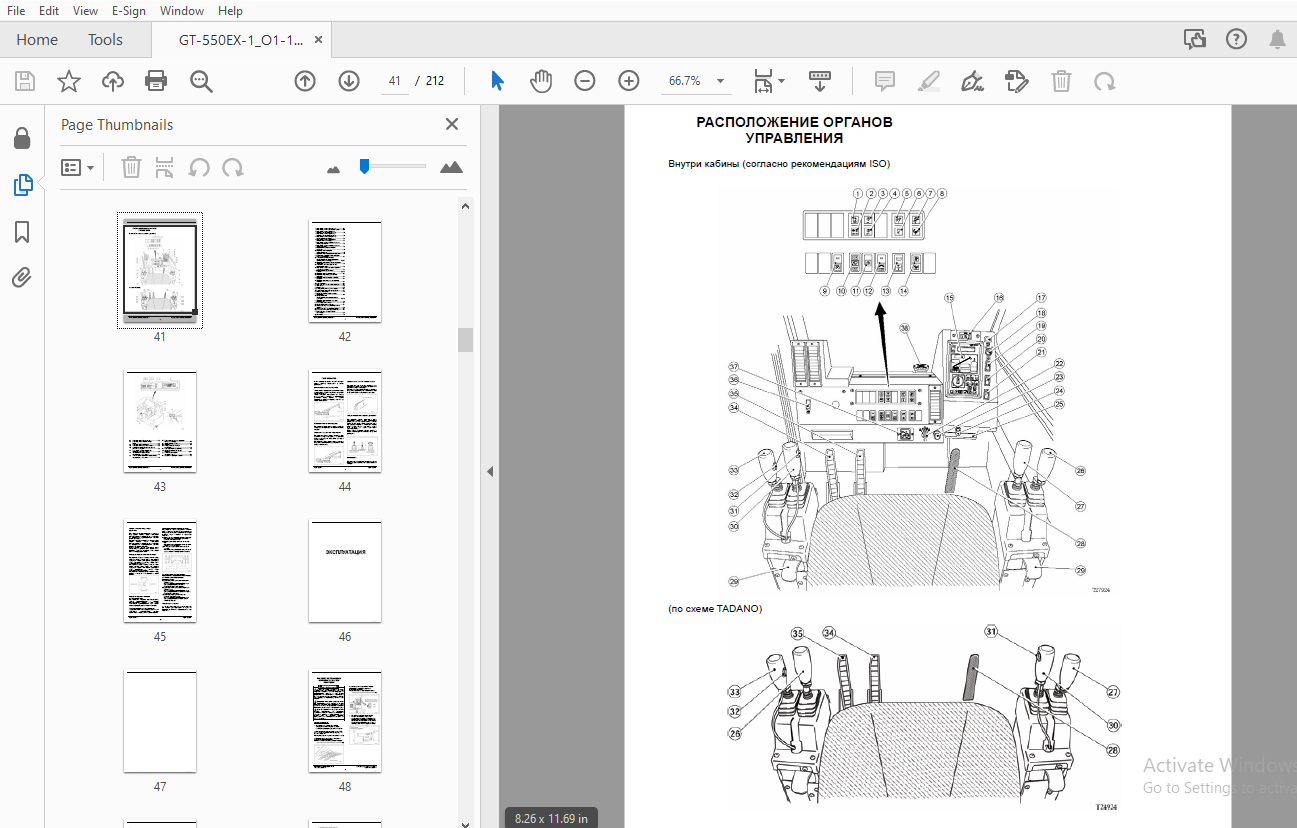Viewport: 1297px width, 828px height.
Task: Click the security lock icon in sidebar
Action: click(x=22, y=138)
